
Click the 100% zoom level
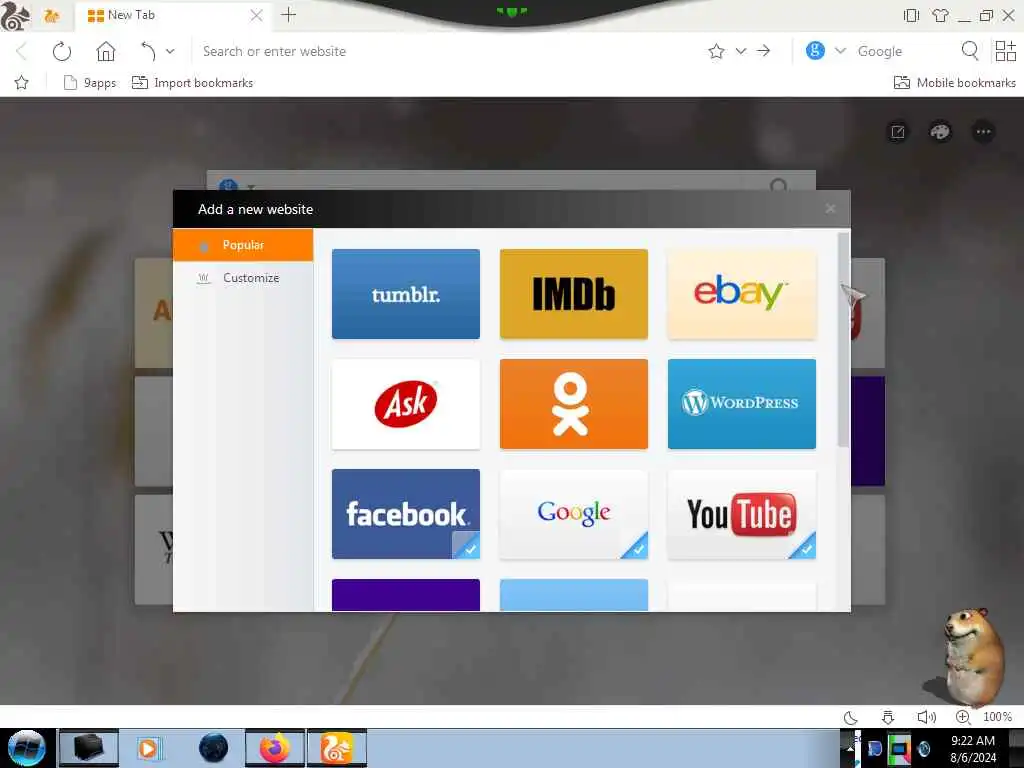[997, 717]
